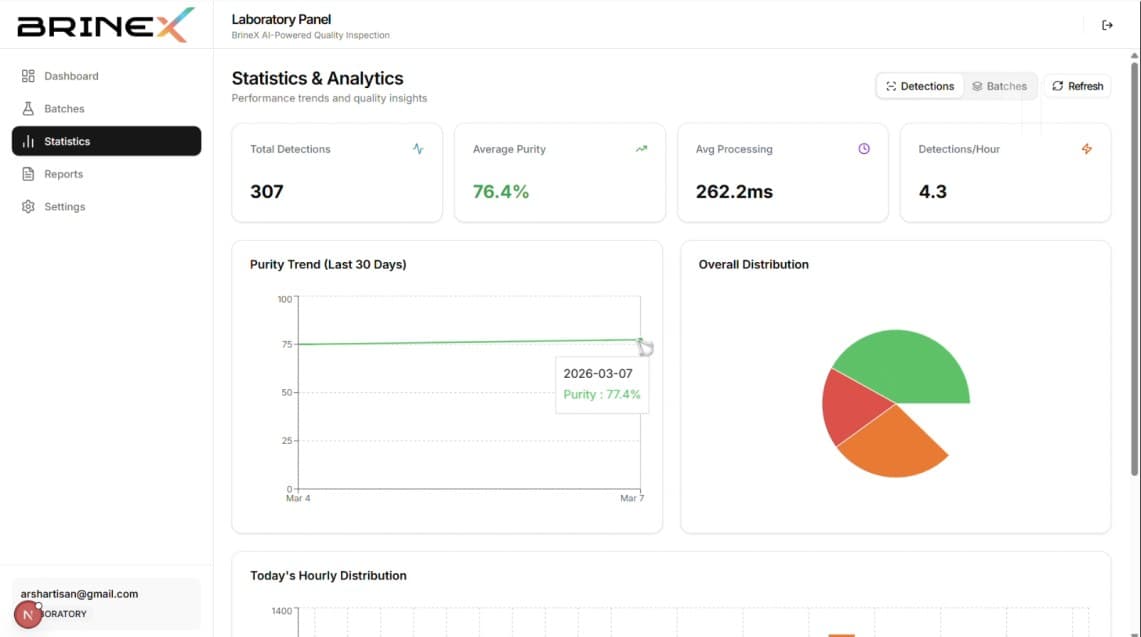This screenshot has height=637, width=1141.
Task: Click the red N user avatar
Action: tap(28, 615)
